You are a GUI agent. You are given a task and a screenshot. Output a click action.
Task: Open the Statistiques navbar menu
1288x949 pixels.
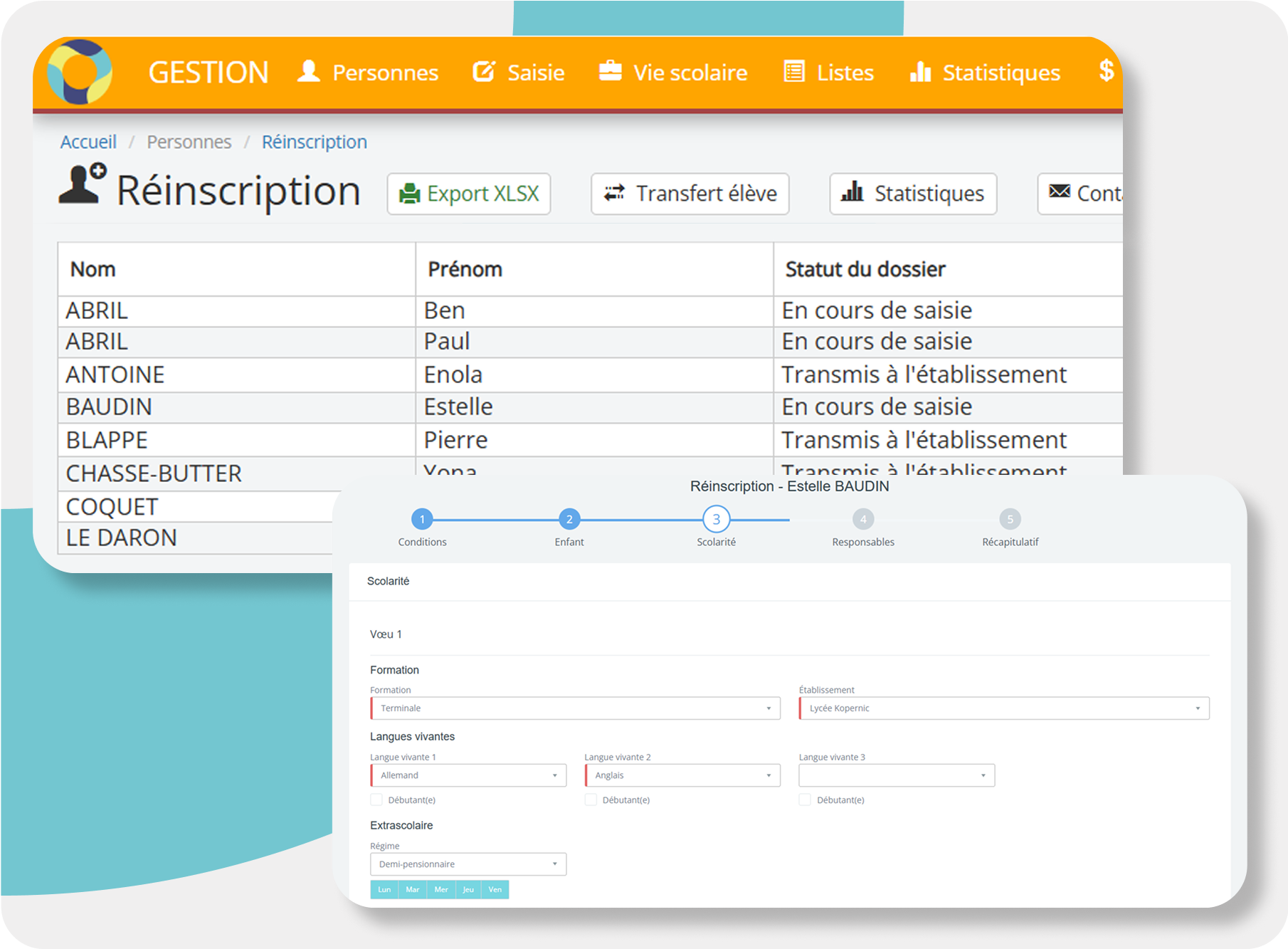(x=985, y=72)
